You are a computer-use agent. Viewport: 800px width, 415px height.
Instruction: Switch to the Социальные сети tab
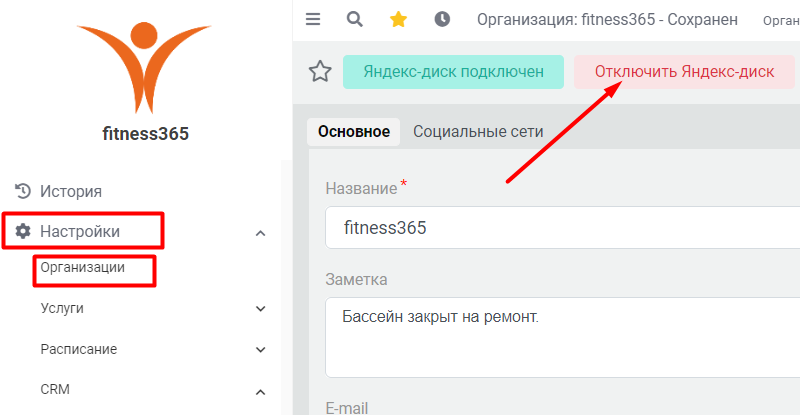(x=478, y=132)
